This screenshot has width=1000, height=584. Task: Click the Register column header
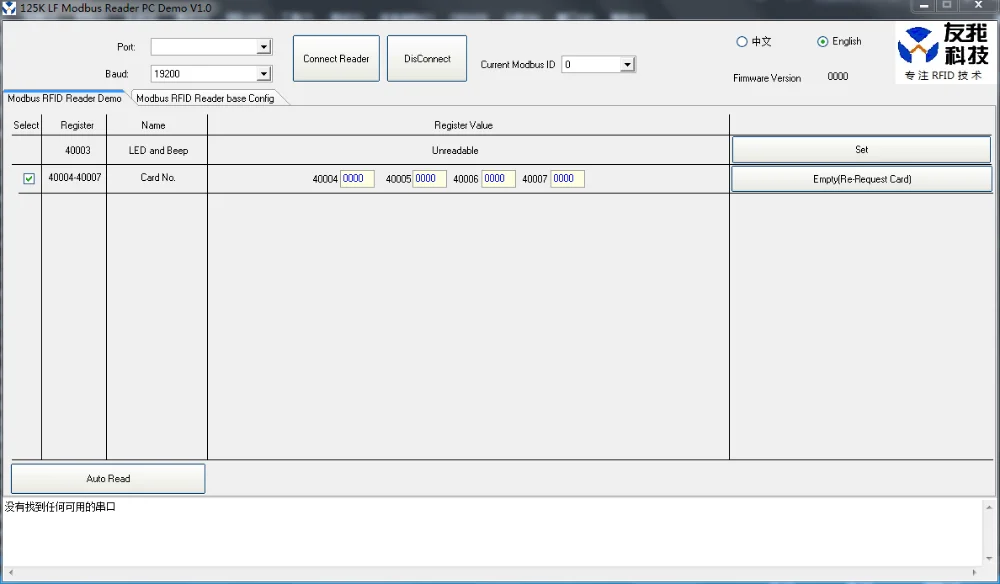tap(77, 126)
